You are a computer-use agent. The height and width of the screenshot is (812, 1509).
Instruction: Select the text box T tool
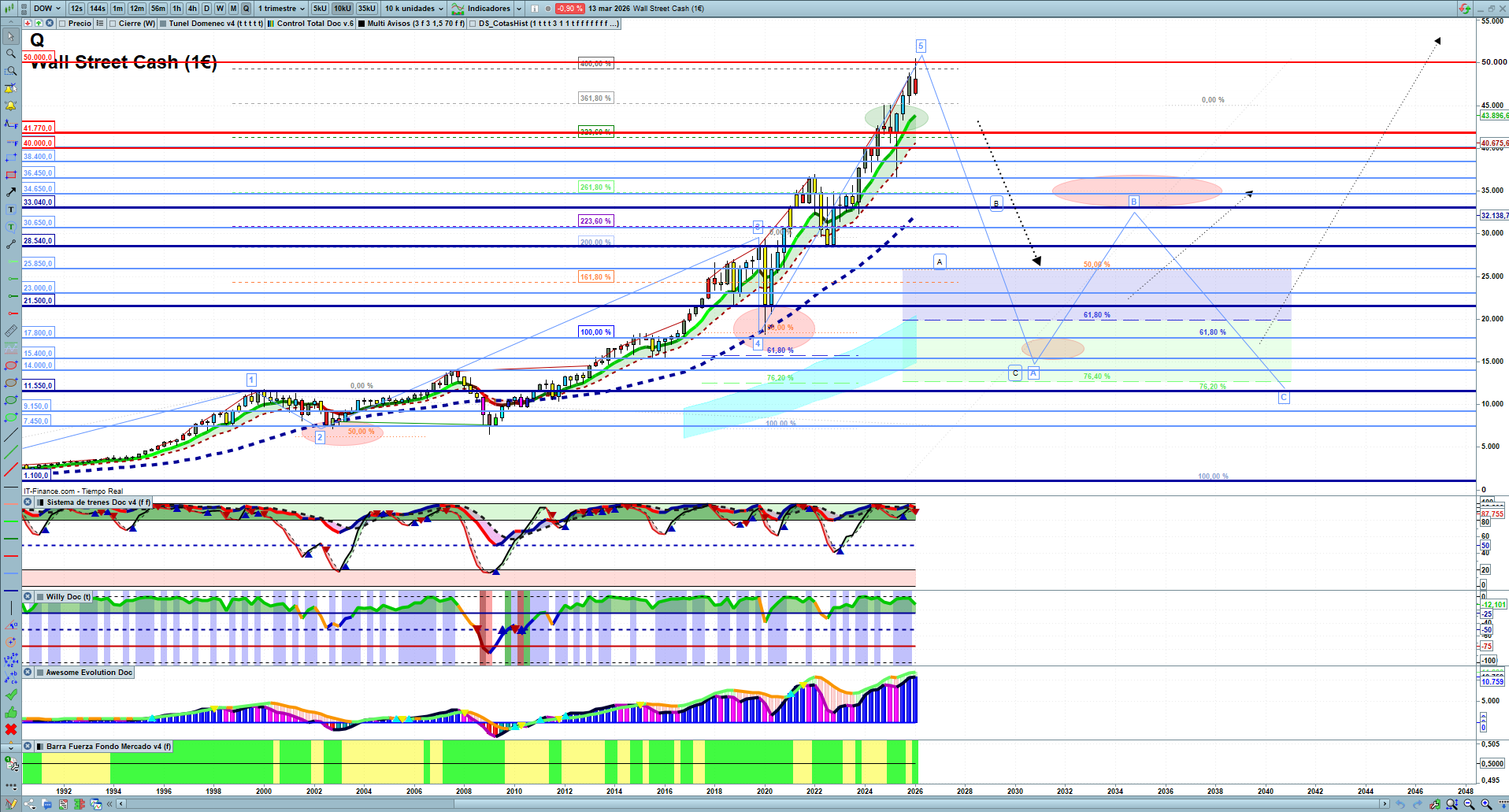(x=11, y=209)
